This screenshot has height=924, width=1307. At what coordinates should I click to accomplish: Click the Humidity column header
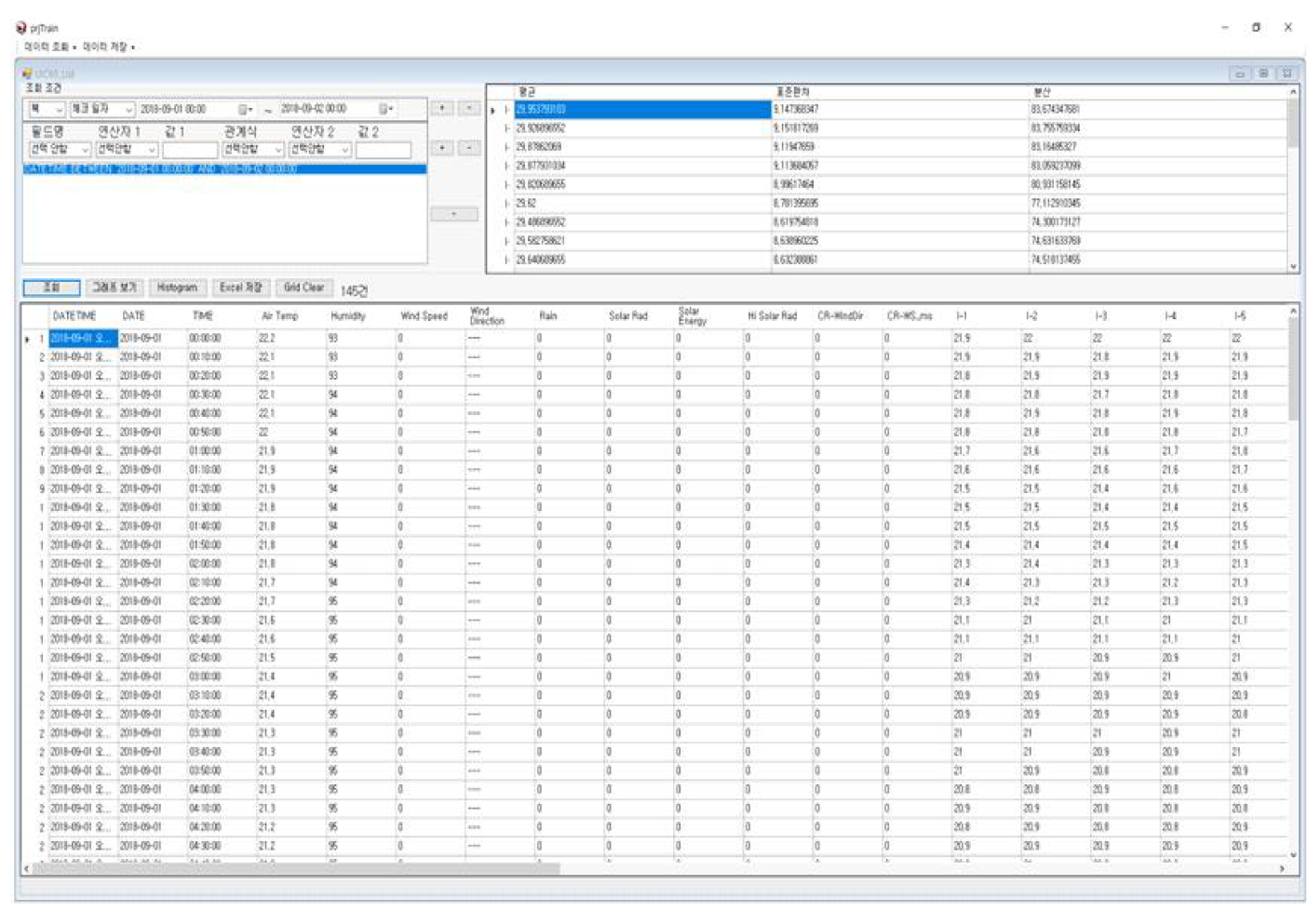360,316
